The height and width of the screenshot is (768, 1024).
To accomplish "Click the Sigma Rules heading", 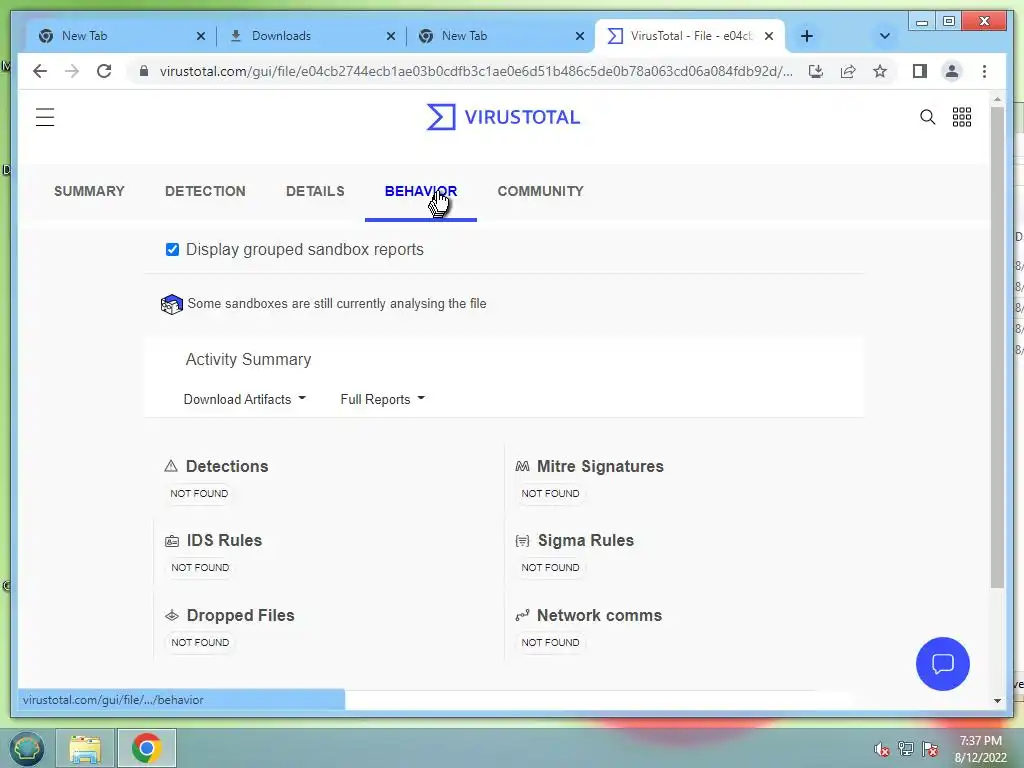I will [x=586, y=541].
